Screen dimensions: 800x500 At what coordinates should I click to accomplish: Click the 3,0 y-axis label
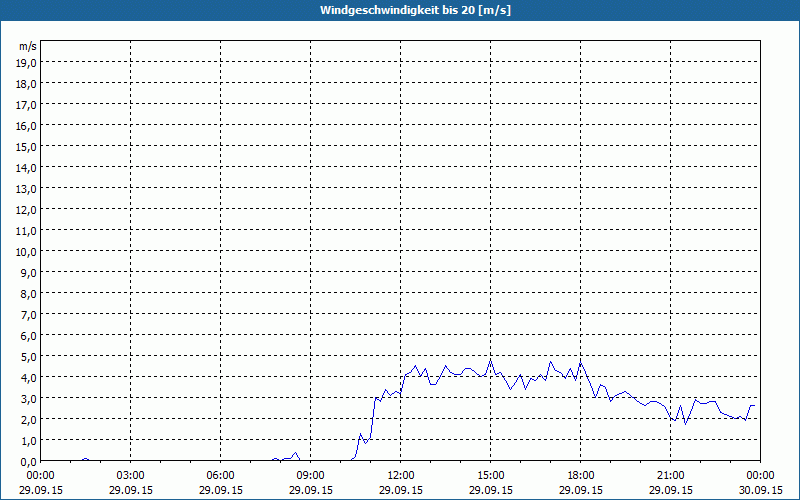coord(29,398)
